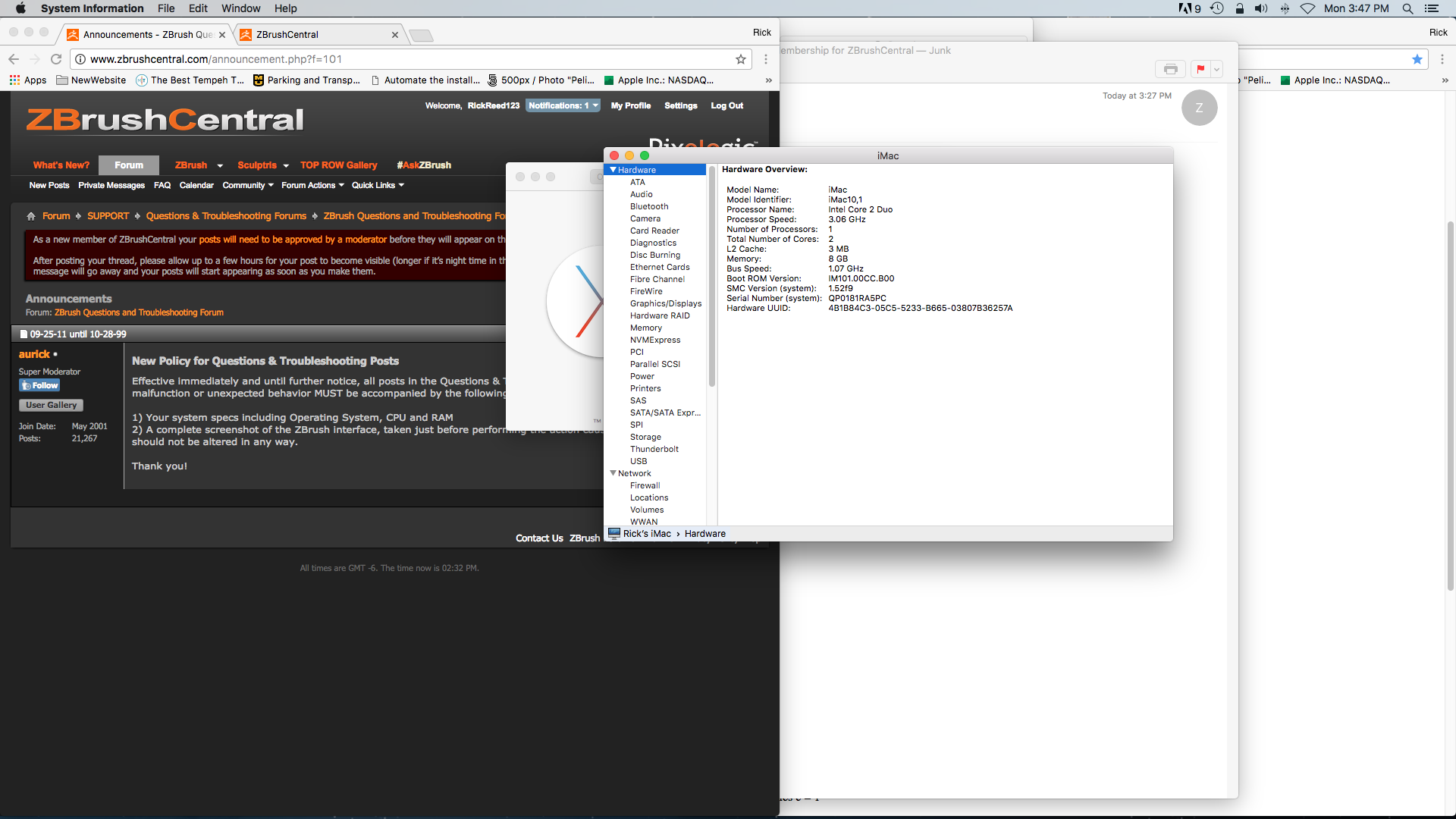
Task: Click the Bluetooth menu bar icon
Action: pyautogui.click(x=1285, y=8)
